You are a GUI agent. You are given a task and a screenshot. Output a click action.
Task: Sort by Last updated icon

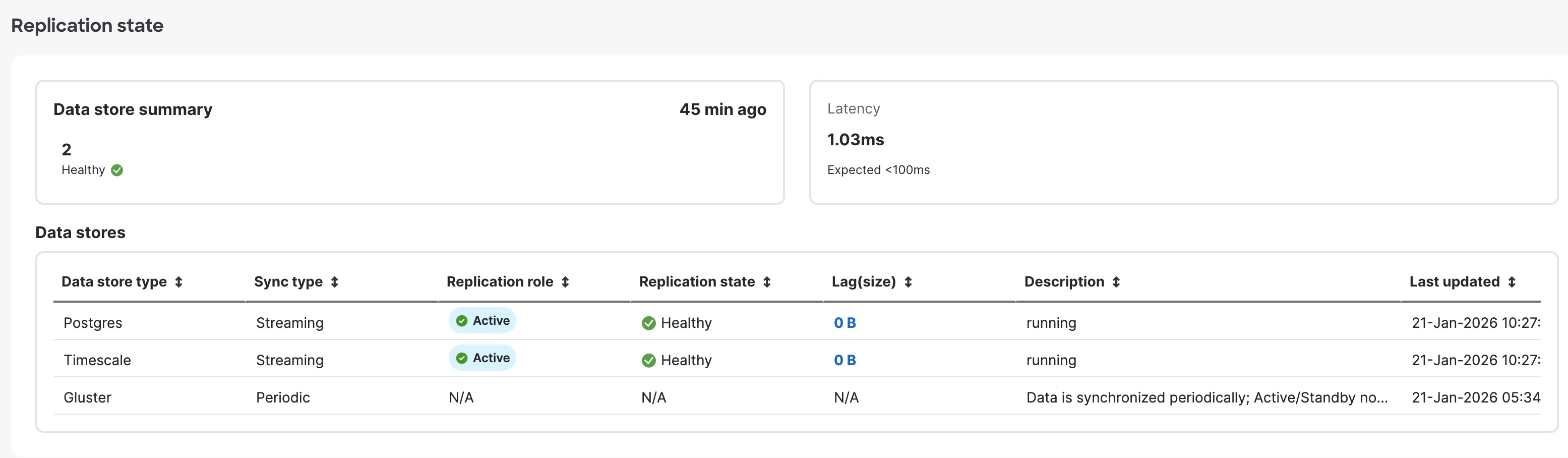point(1512,282)
